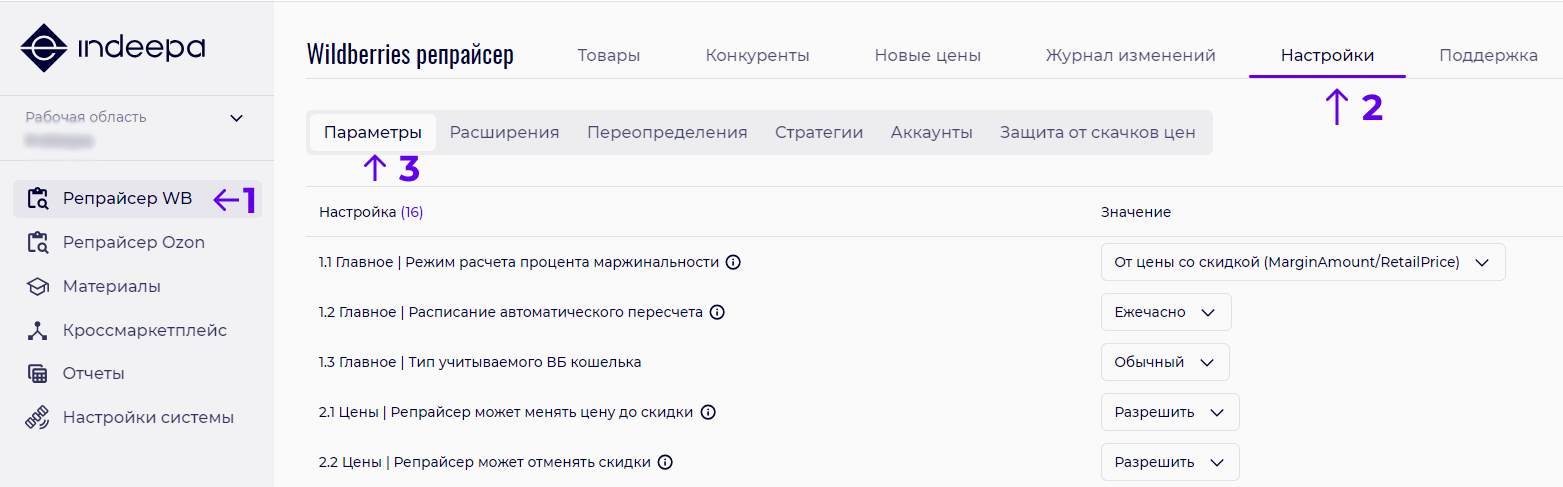This screenshot has width=1563, height=487.
Task: Click info icon for discount cancellation setting
Action: coord(665,462)
